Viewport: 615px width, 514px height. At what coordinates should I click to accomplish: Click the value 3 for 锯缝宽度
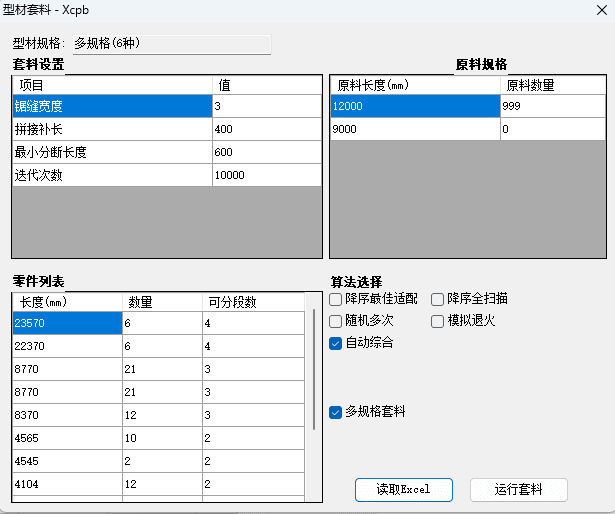coord(267,106)
